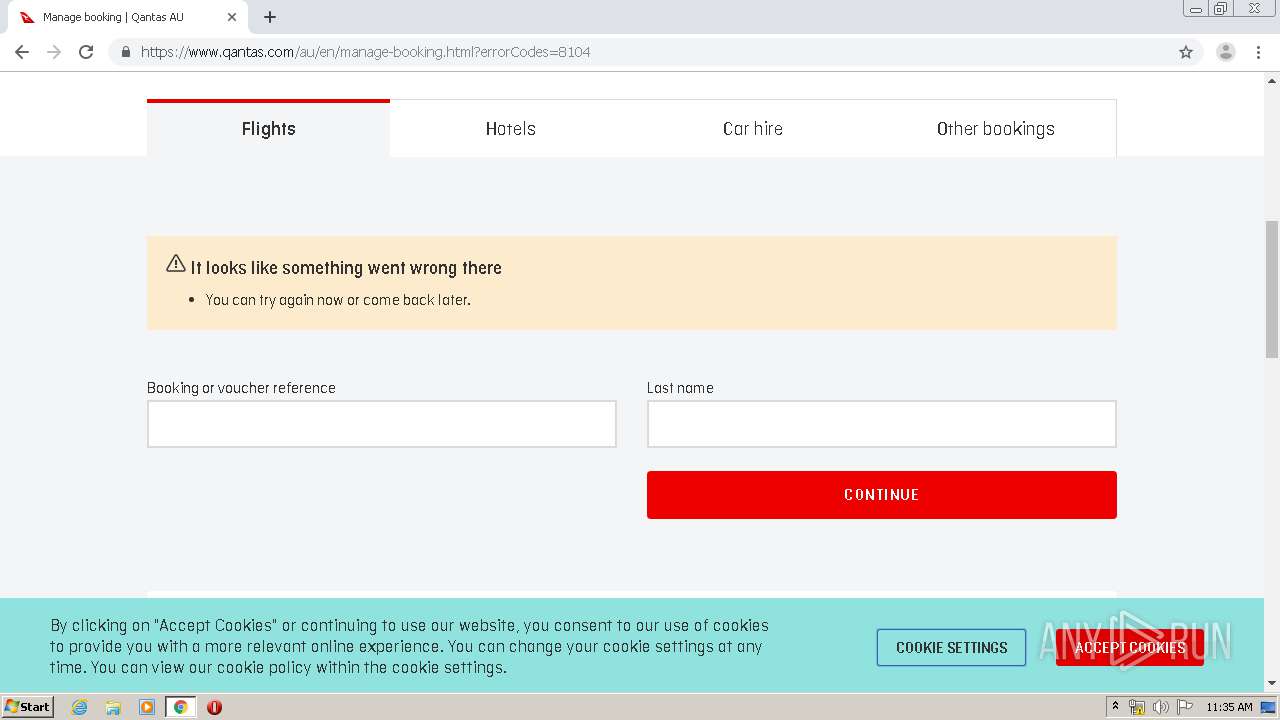This screenshot has height=720, width=1280.
Task: Focus the Booking or voucher reference field
Action: (x=381, y=424)
